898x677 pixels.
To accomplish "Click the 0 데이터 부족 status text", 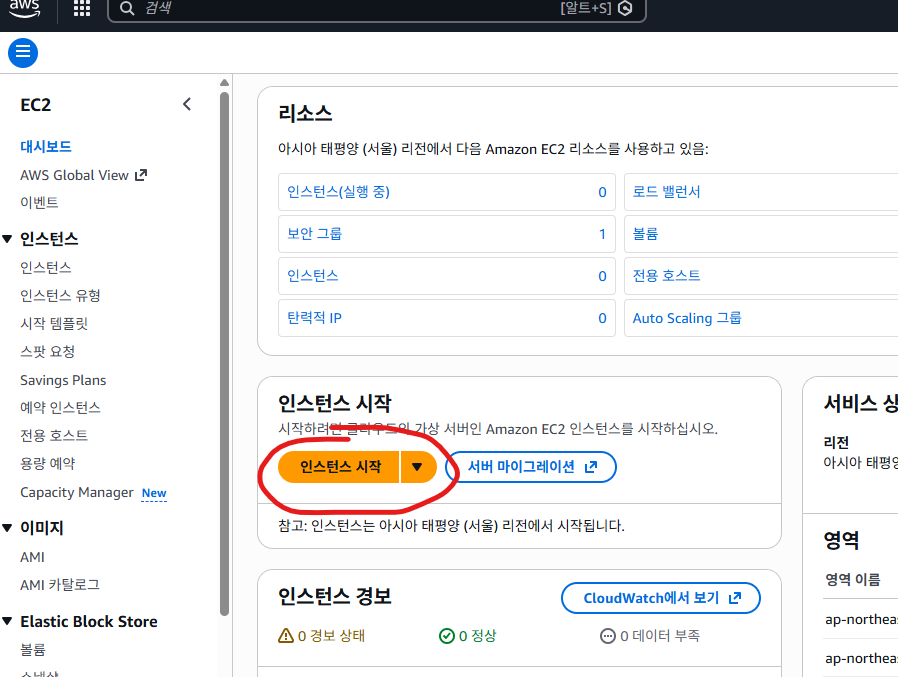I will coord(660,636).
